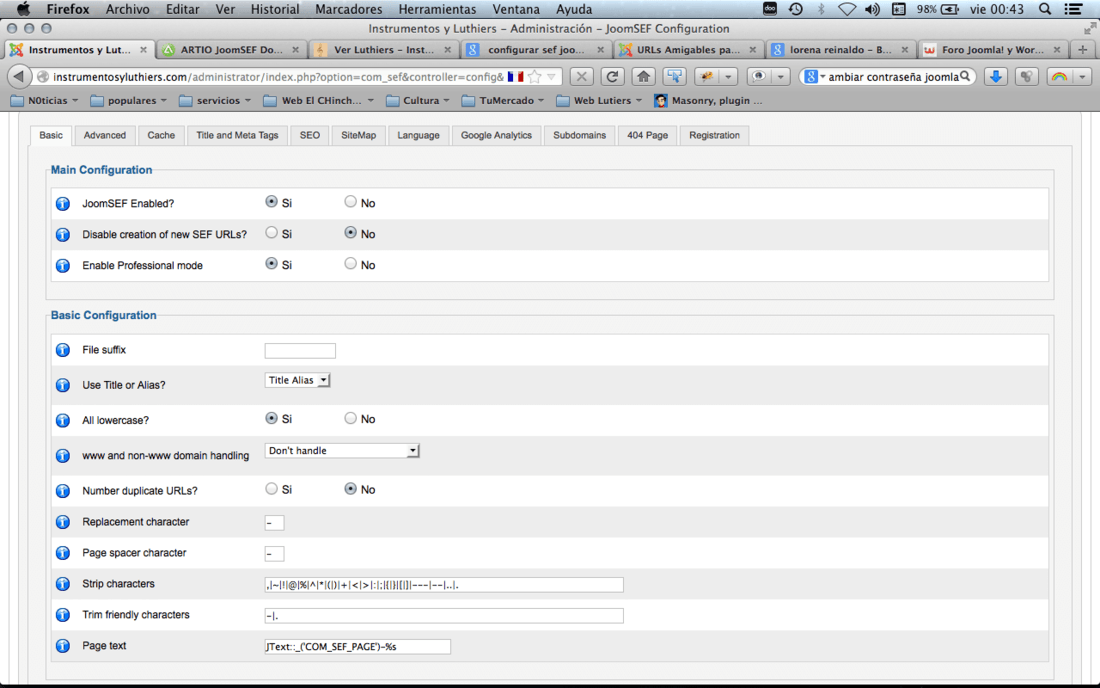Image resolution: width=1100 pixels, height=688 pixels.
Task: Click info icon beside Page spacer character
Action: click(63, 553)
